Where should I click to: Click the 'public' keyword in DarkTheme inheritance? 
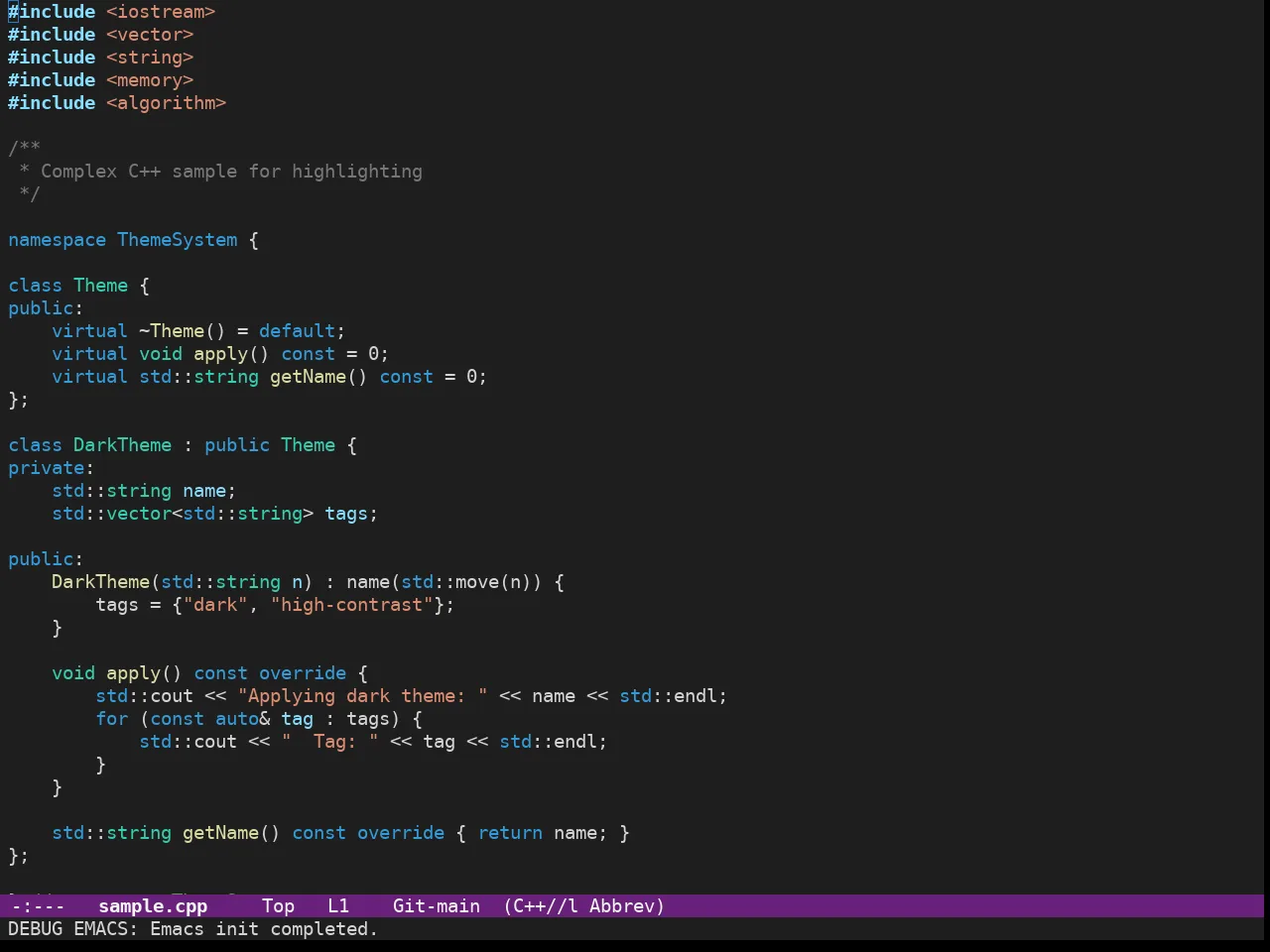(x=237, y=445)
